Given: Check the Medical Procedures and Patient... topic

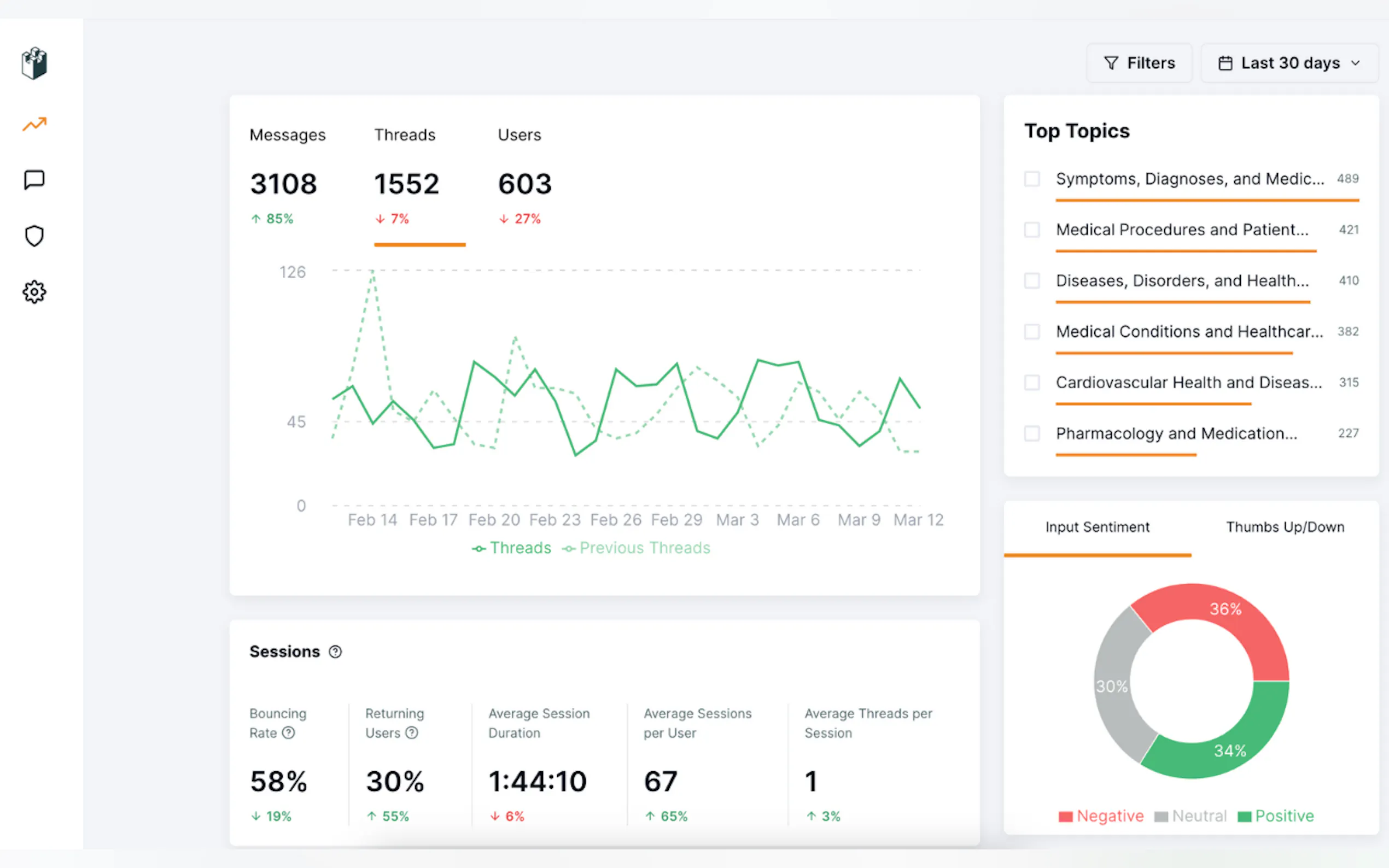Looking at the screenshot, I should tap(1032, 230).
